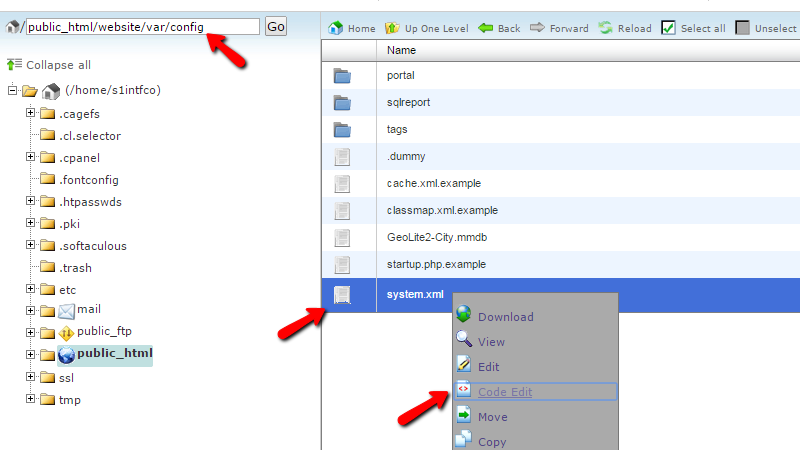Viewport: 800px width, 450px height.
Task: Click the Download globe icon in context menu
Action: [464, 314]
